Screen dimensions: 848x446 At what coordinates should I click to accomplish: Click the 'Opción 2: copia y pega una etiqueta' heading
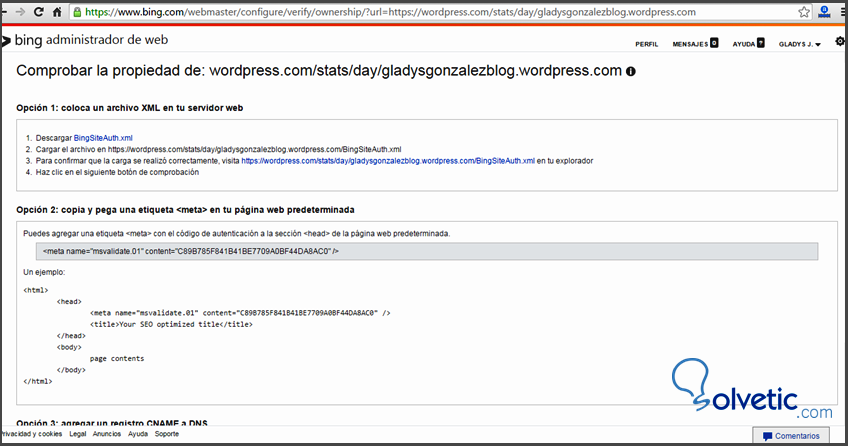tap(185, 210)
